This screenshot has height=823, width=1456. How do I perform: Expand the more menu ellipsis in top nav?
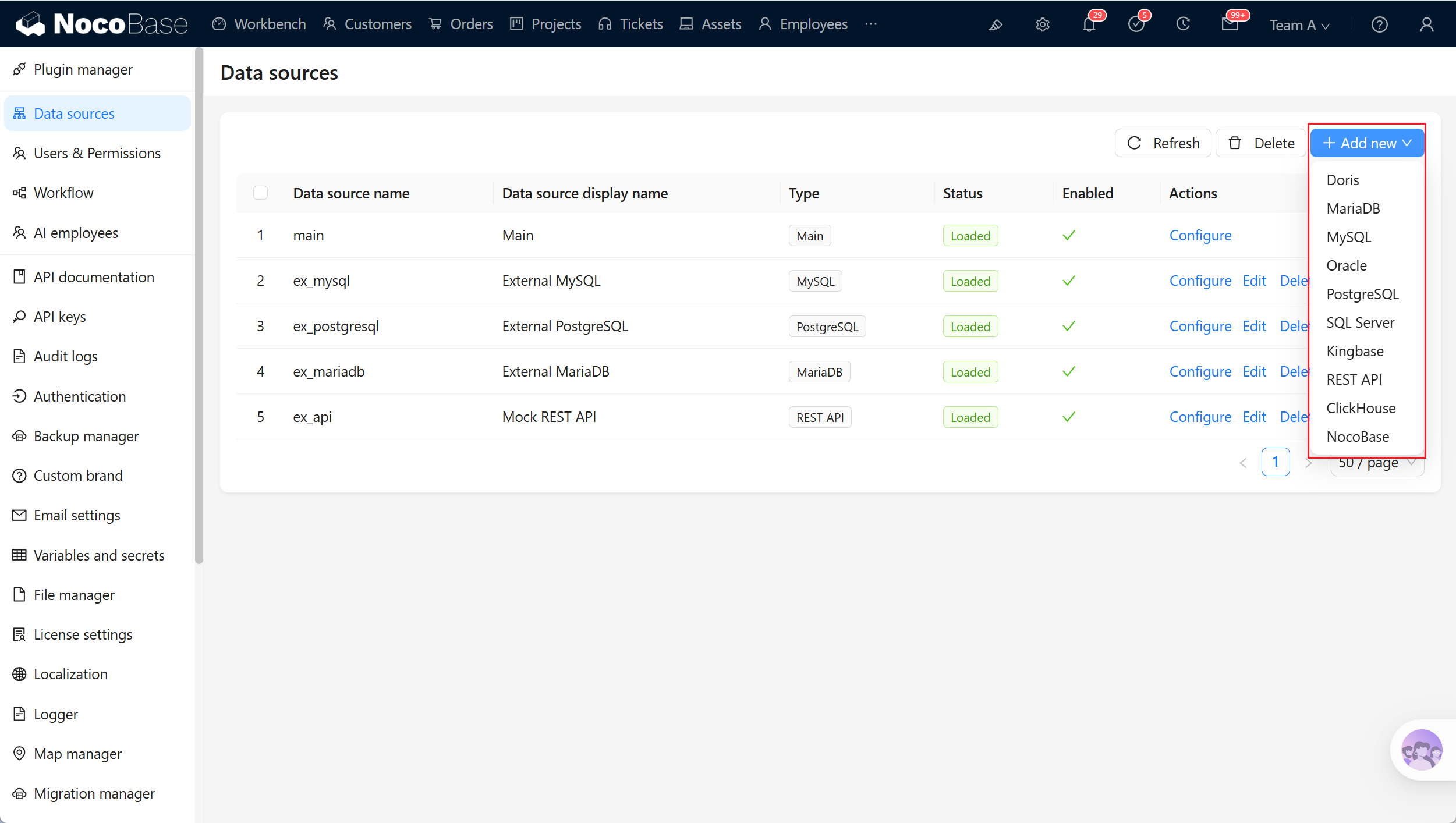tap(871, 24)
